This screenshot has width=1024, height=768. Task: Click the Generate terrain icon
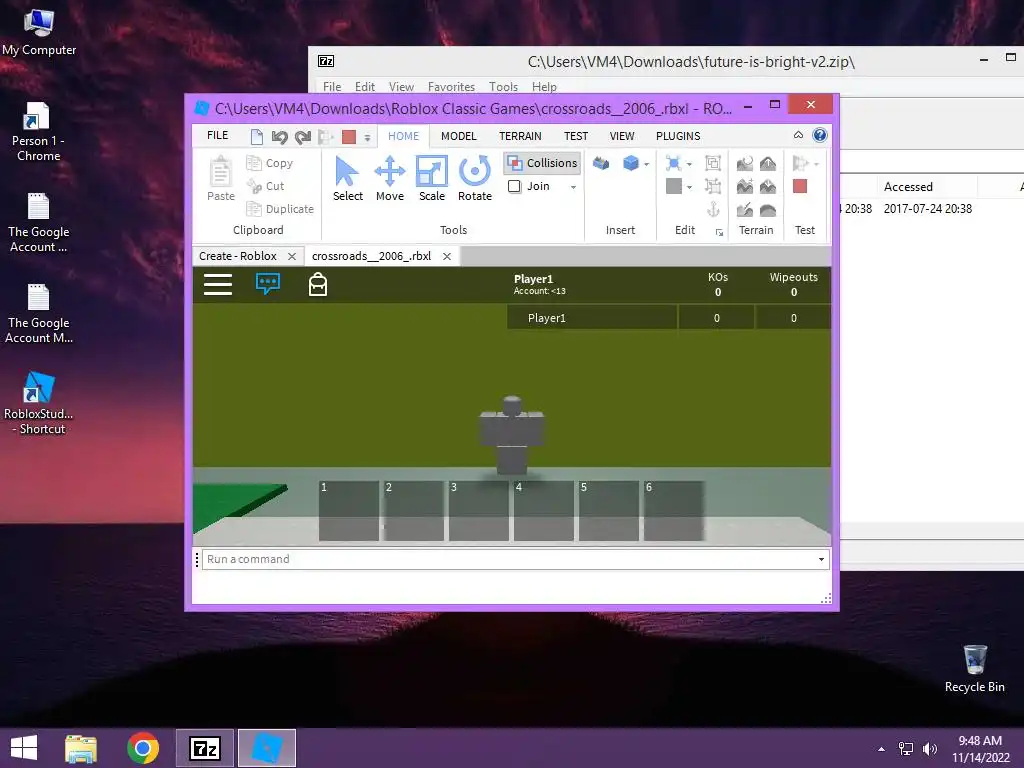click(744, 163)
